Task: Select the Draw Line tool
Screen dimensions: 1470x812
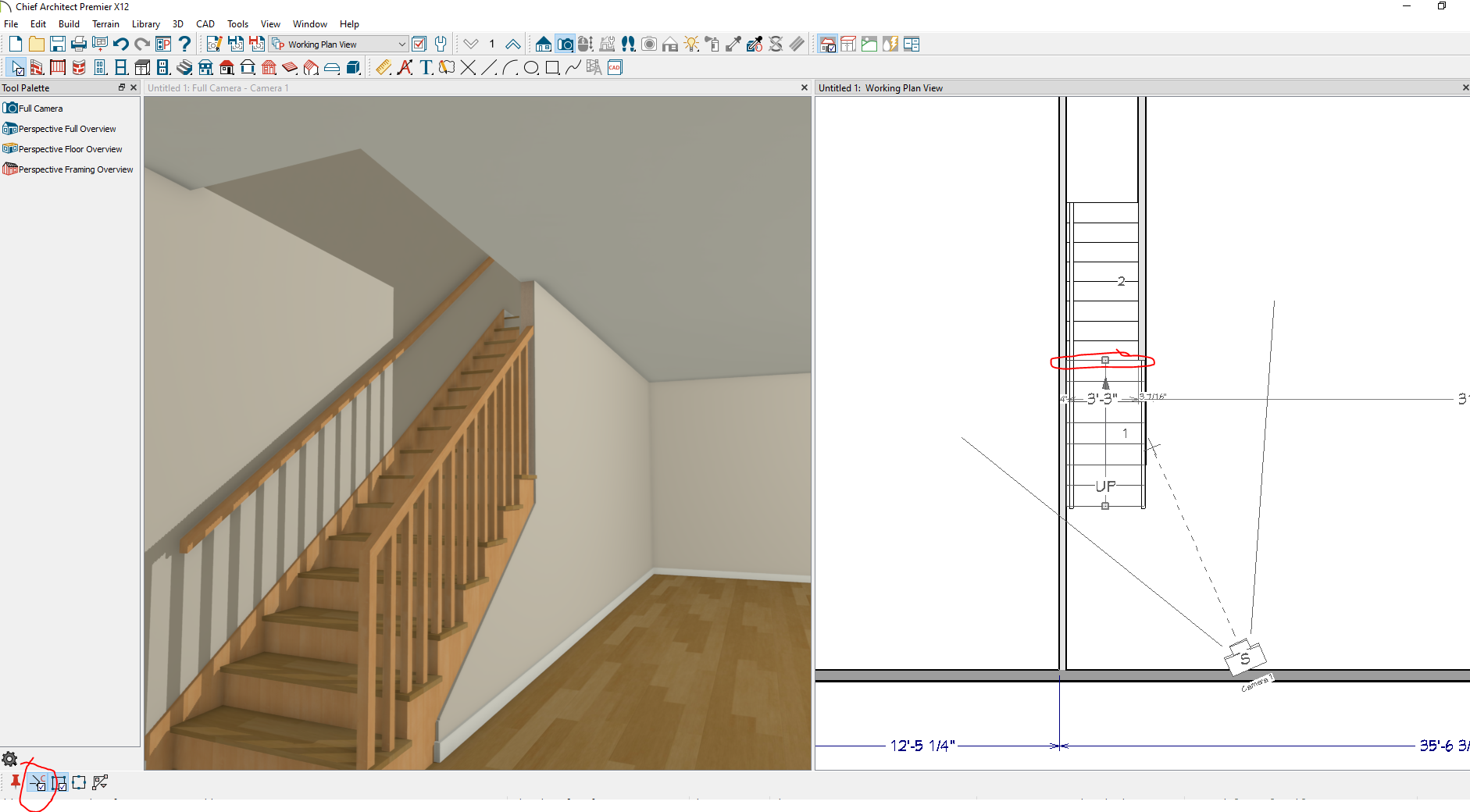Action: click(x=489, y=68)
